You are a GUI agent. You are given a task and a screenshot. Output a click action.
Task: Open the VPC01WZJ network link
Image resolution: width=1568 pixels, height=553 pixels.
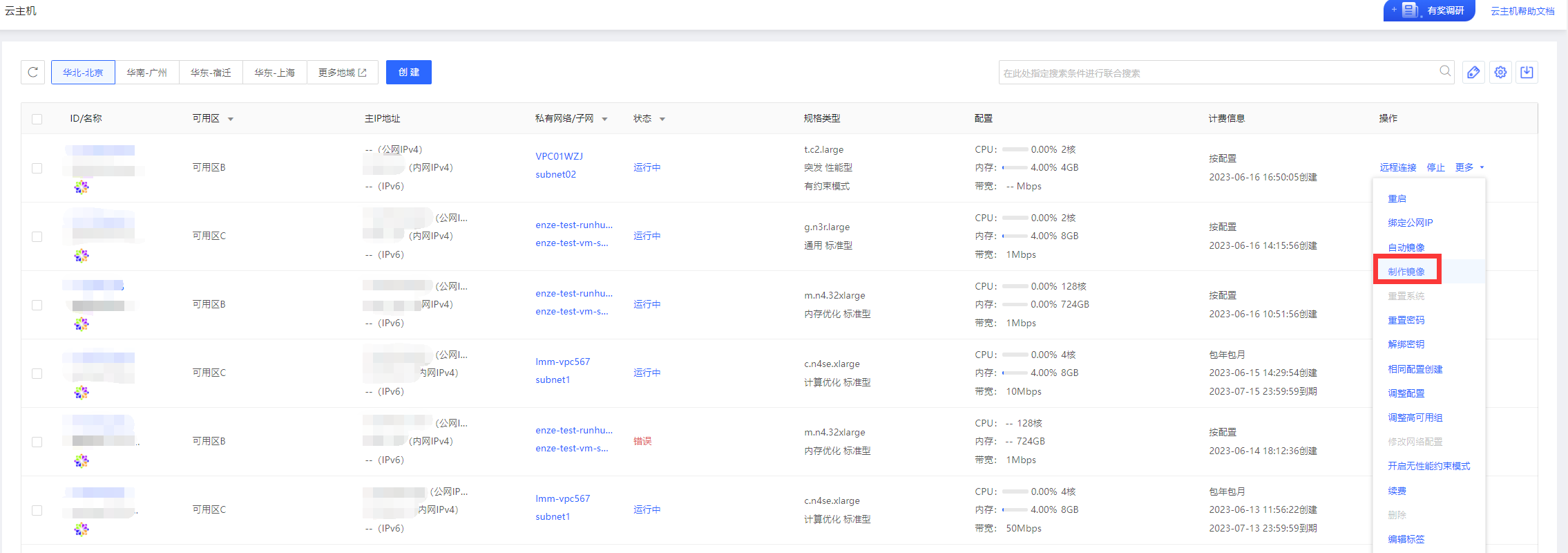click(x=559, y=156)
